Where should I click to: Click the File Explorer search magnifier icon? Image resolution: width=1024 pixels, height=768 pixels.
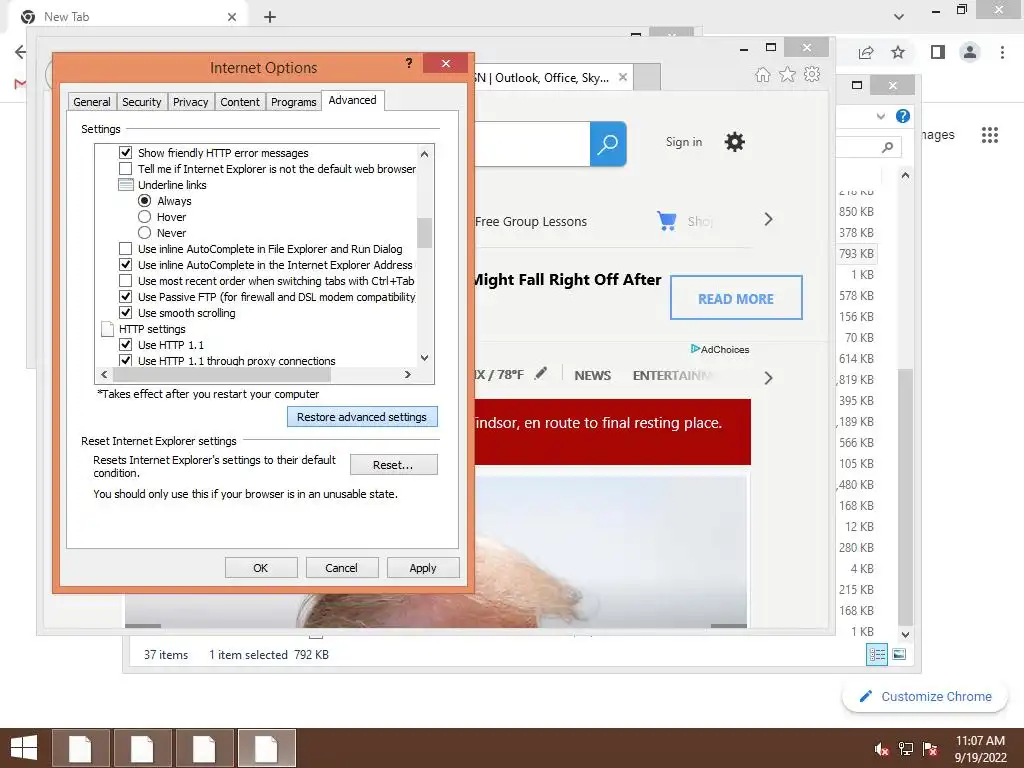(887, 148)
